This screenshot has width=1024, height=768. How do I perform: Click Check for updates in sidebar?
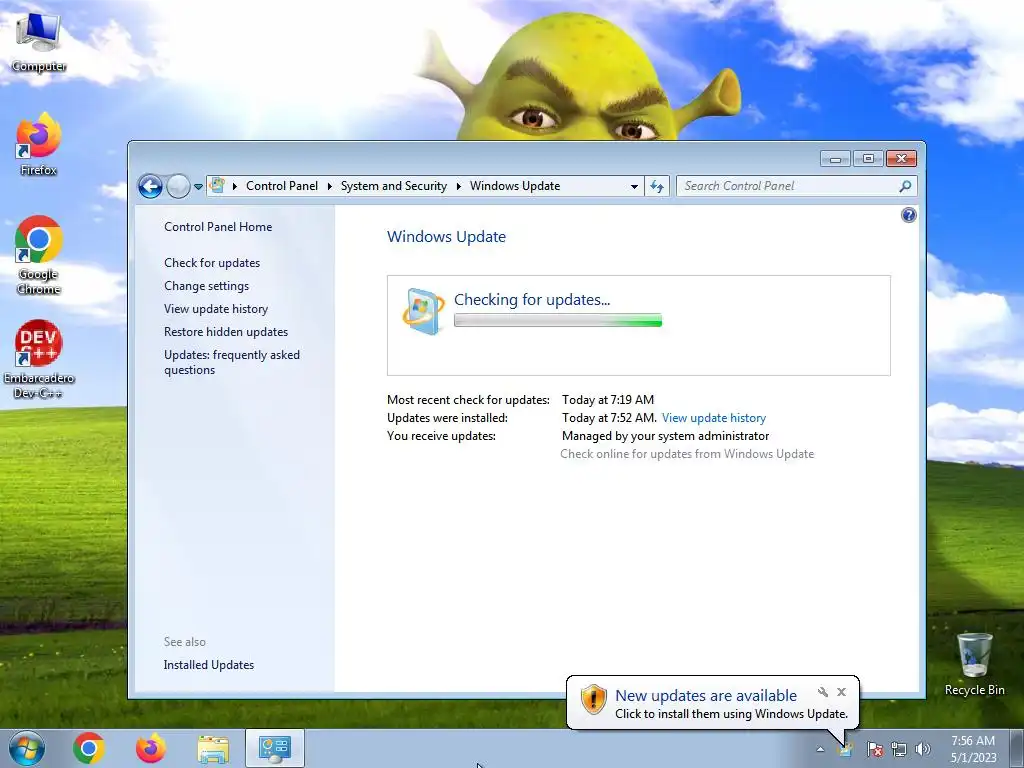point(212,263)
